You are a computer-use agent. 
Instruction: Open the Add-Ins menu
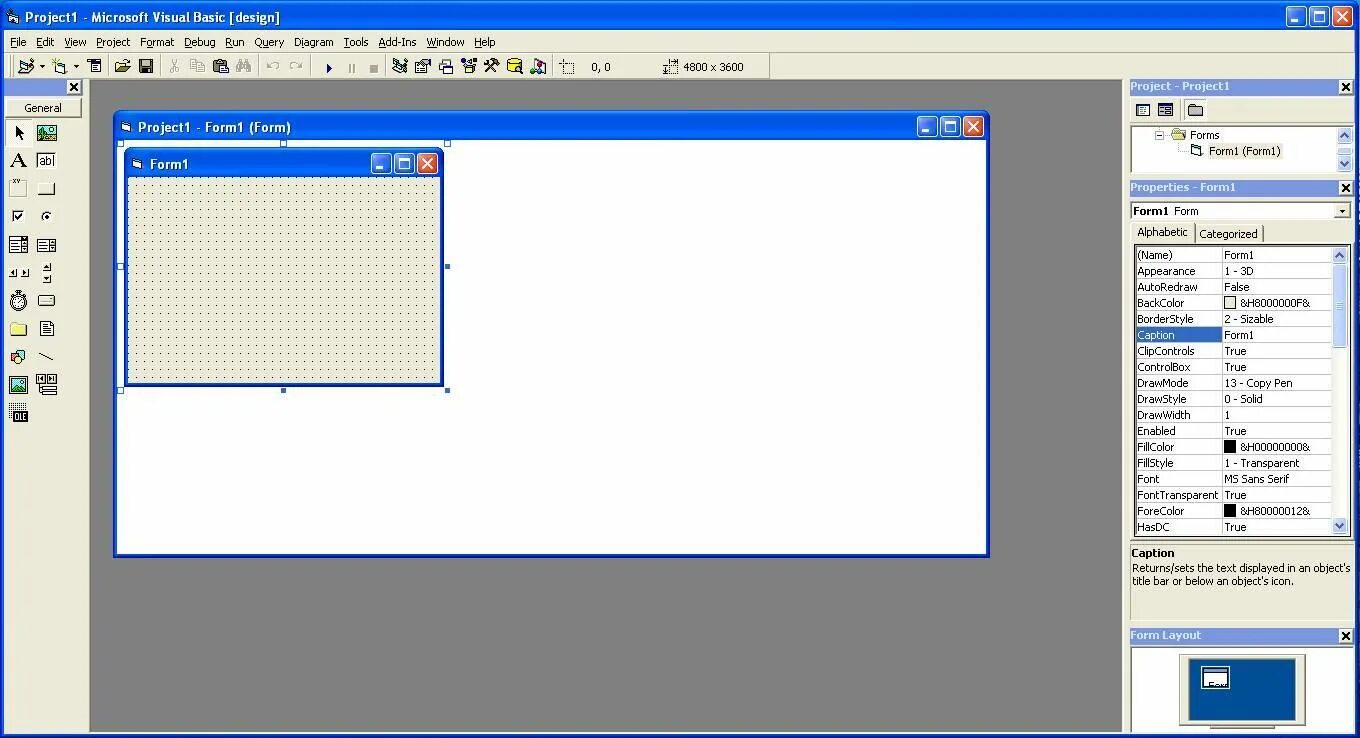(x=397, y=42)
